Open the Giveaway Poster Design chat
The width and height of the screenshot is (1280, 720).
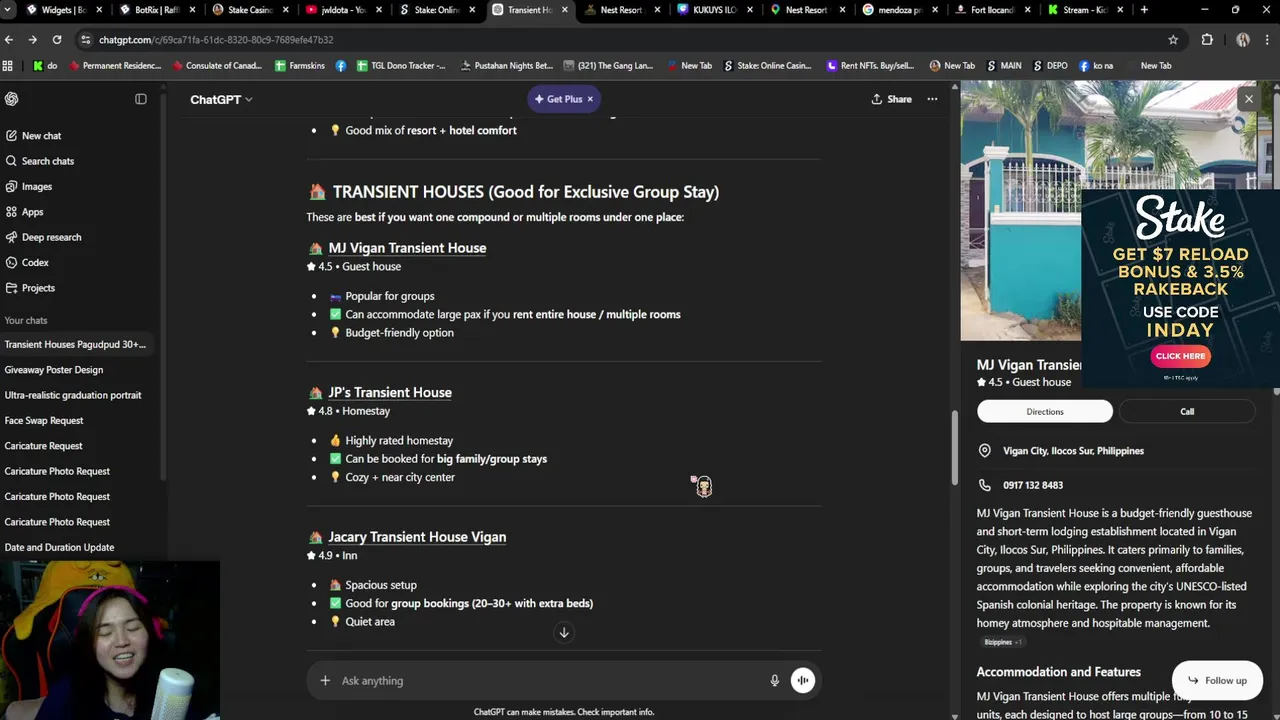pyautogui.click(x=54, y=370)
